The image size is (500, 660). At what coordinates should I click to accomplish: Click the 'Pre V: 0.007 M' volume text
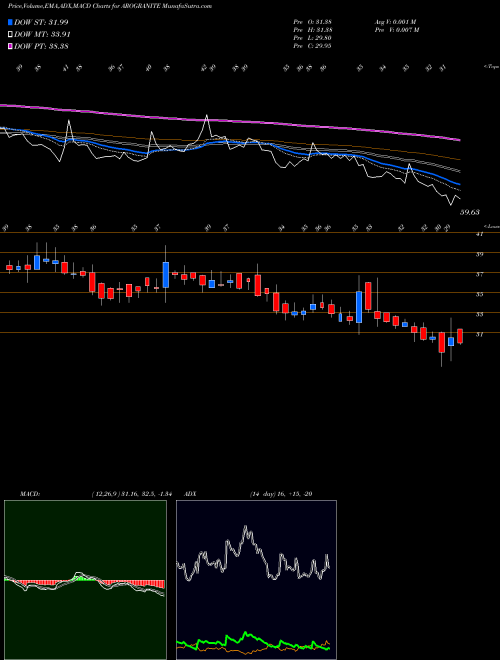[396, 30]
